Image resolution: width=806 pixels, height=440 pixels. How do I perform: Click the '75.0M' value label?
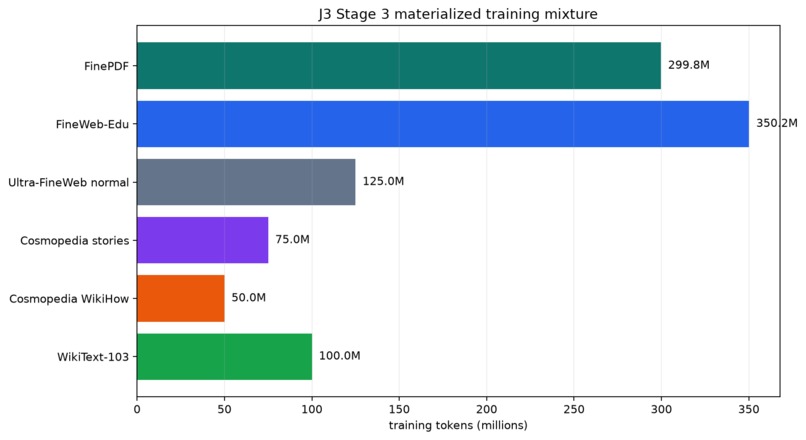[292, 239]
